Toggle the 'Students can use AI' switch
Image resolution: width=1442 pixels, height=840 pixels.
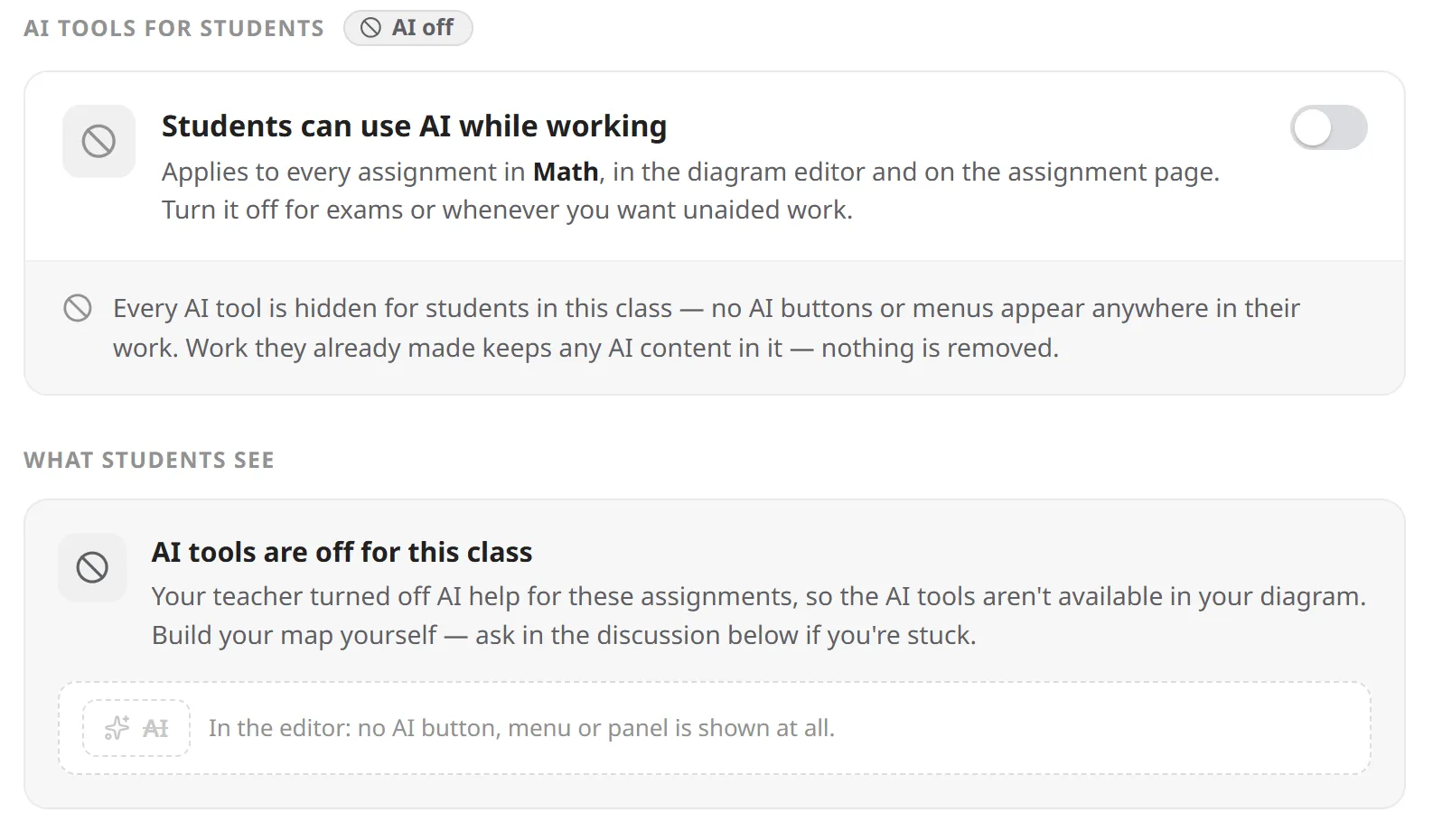tap(1328, 127)
